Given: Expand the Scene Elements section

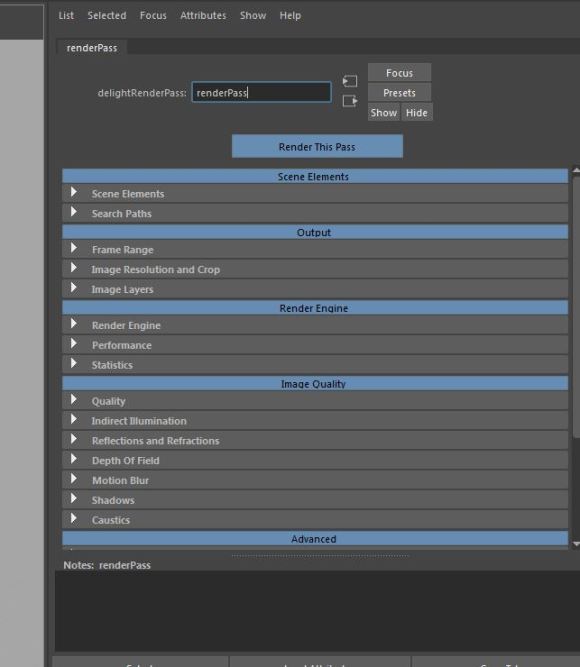Looking at the screenshot, I should [315, 194].
